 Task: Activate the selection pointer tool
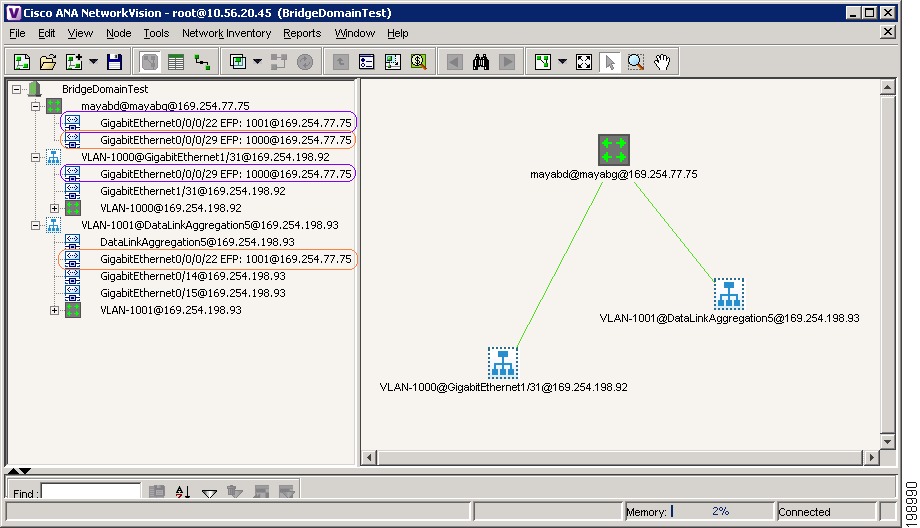(x=610, y=62)
